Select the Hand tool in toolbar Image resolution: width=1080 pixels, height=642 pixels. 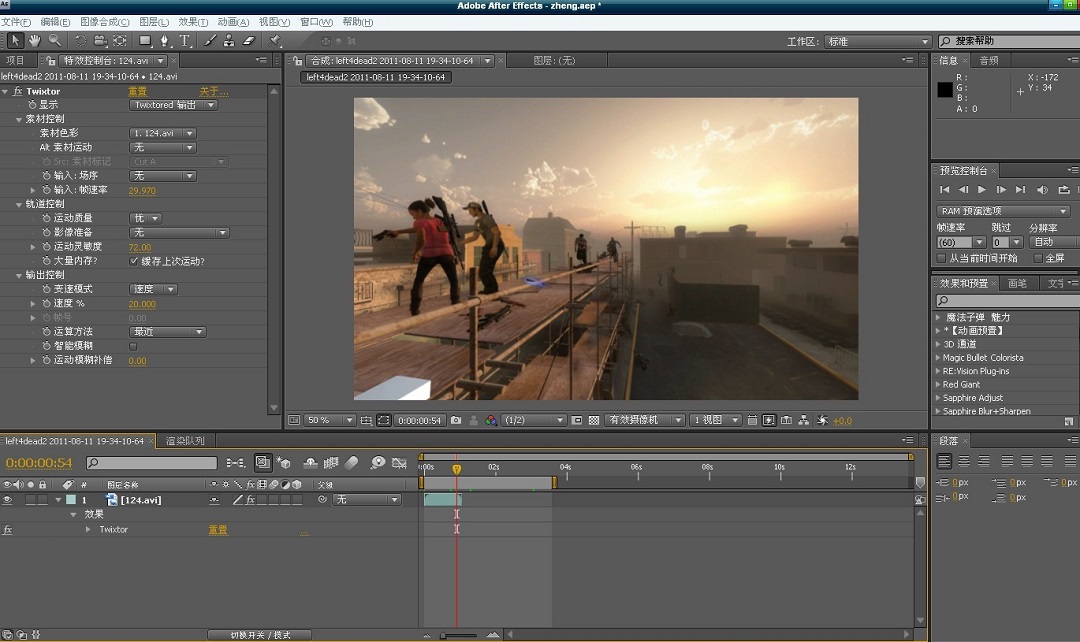[35, 41]
